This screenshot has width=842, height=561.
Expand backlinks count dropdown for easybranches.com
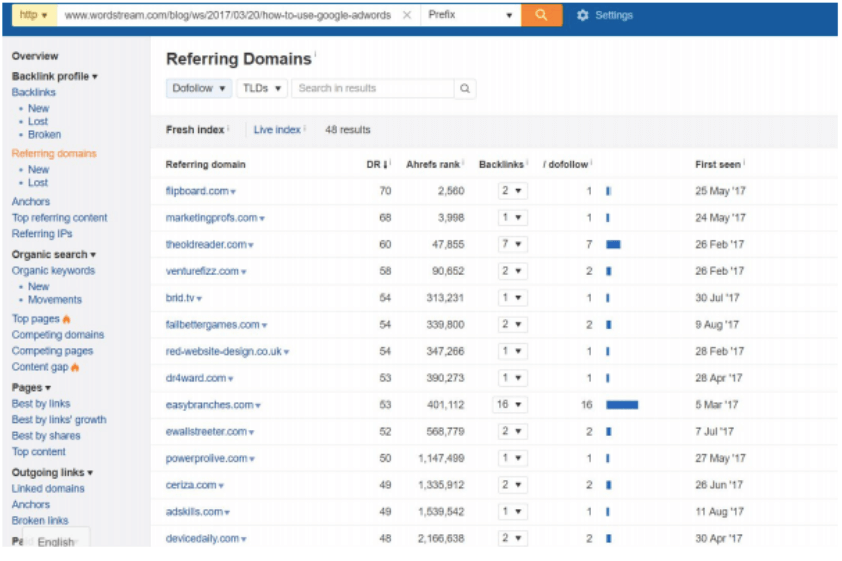511,405
